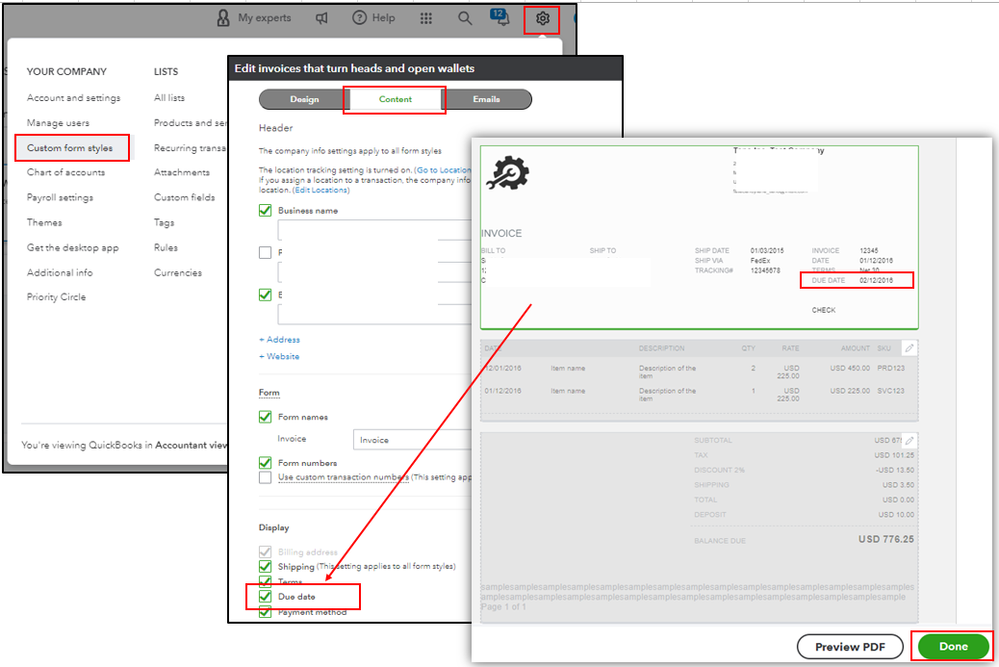999x667 pixels.
Task: Click pencil edit icon on table header
Action: point(909,348)
